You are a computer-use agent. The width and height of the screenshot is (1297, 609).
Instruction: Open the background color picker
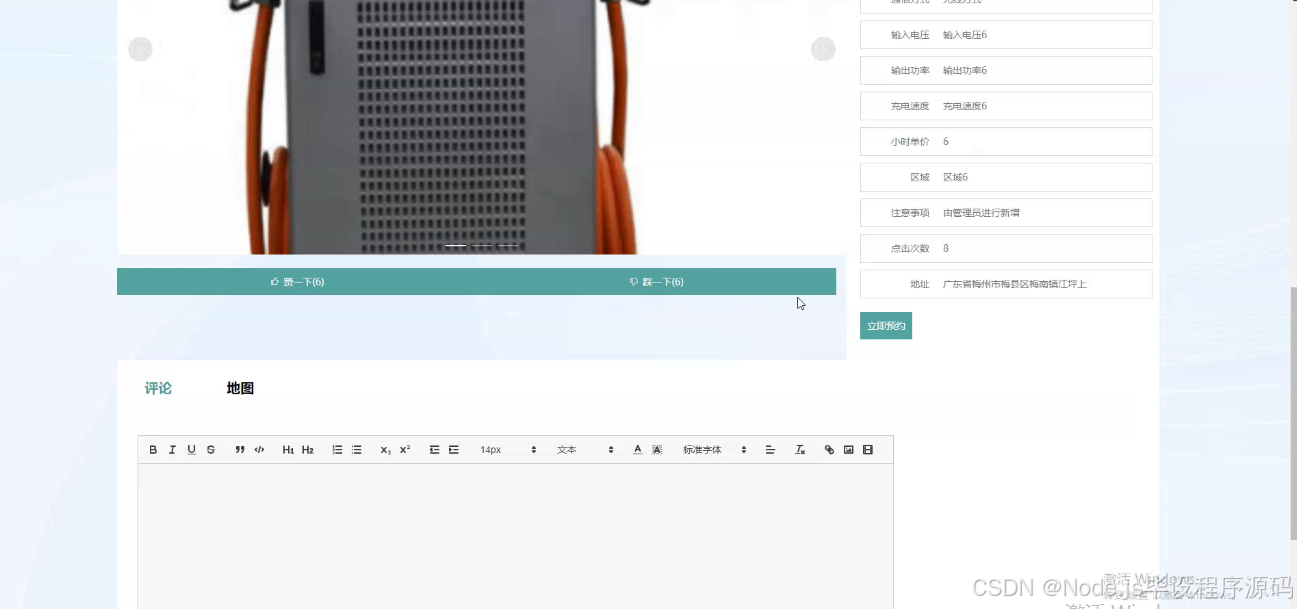click(x=657, y=450)
